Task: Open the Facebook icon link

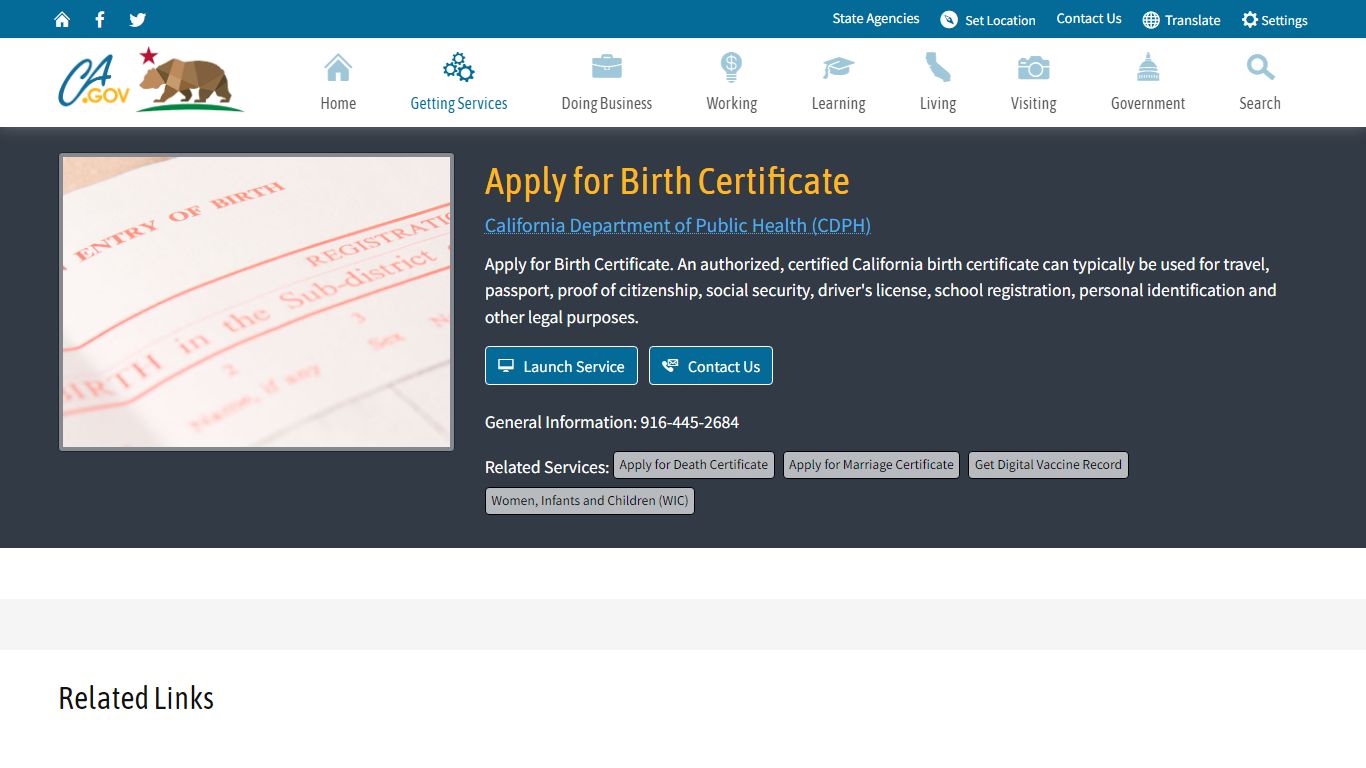Action: coord(100,20)
